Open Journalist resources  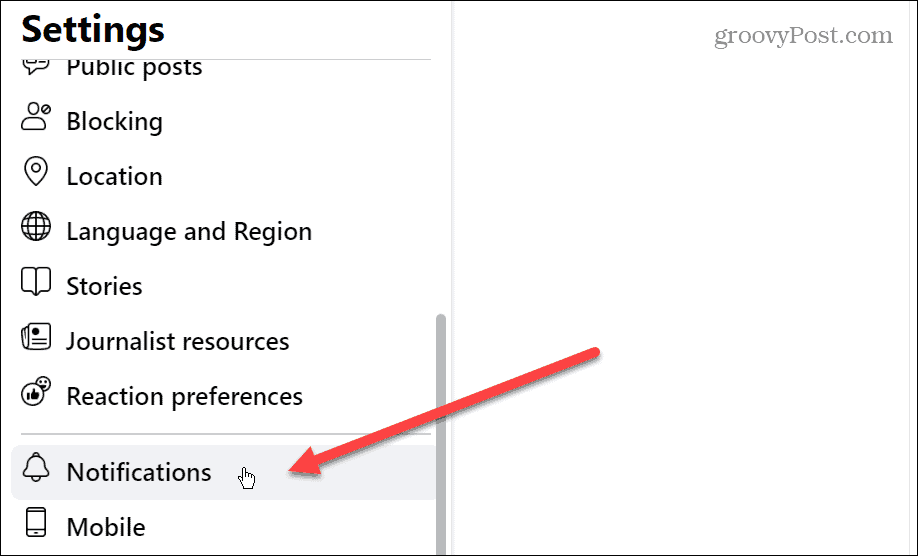pyautogui.click(x=223, y=341)
